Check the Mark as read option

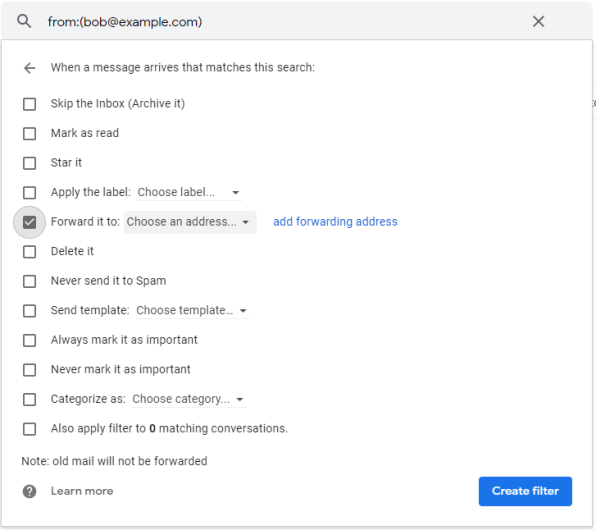coord(29,133)
